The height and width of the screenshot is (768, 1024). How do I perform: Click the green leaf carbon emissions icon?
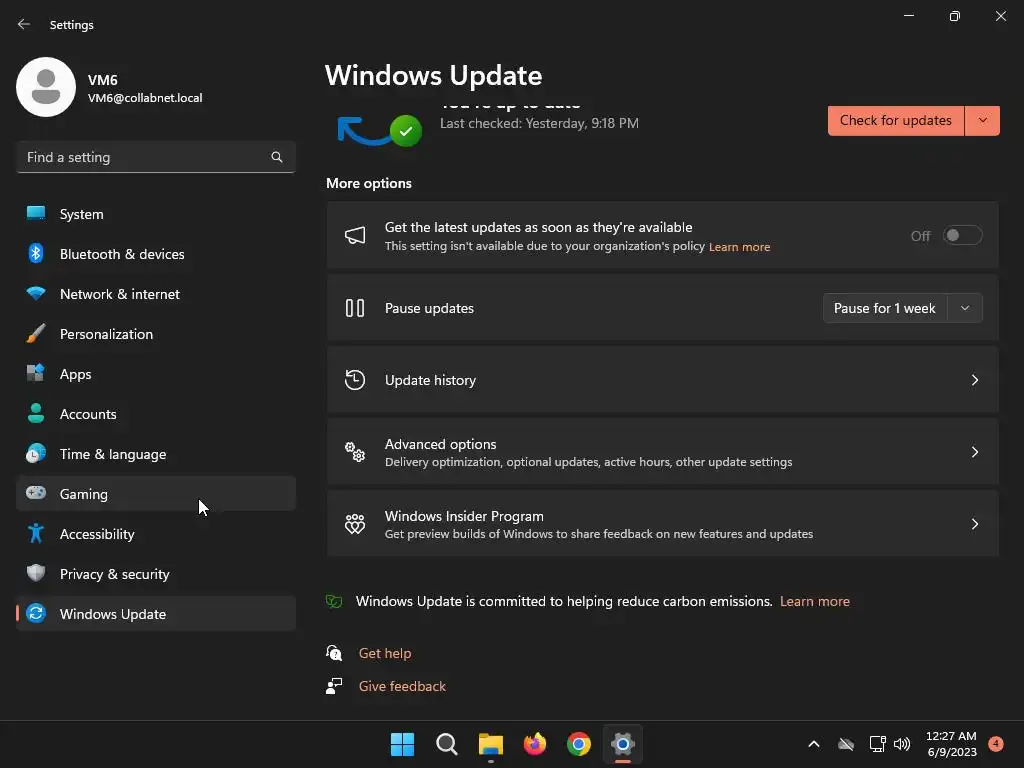click(334, 601)
